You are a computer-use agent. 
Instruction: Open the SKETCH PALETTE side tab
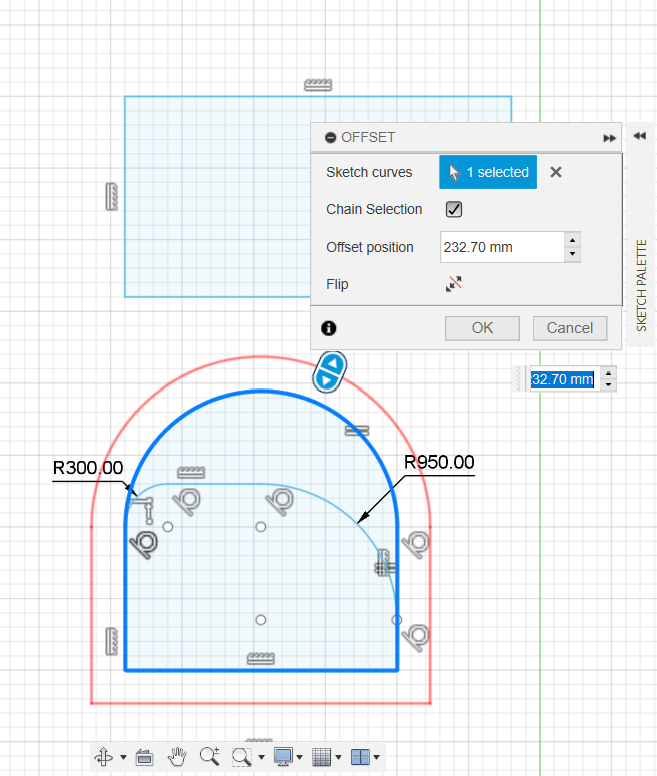[x=641, y=286]
